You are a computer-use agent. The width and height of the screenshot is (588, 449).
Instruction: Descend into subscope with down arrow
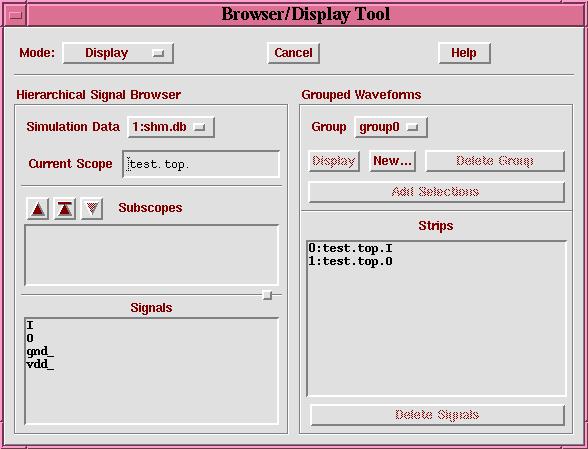tap(92, 209)
